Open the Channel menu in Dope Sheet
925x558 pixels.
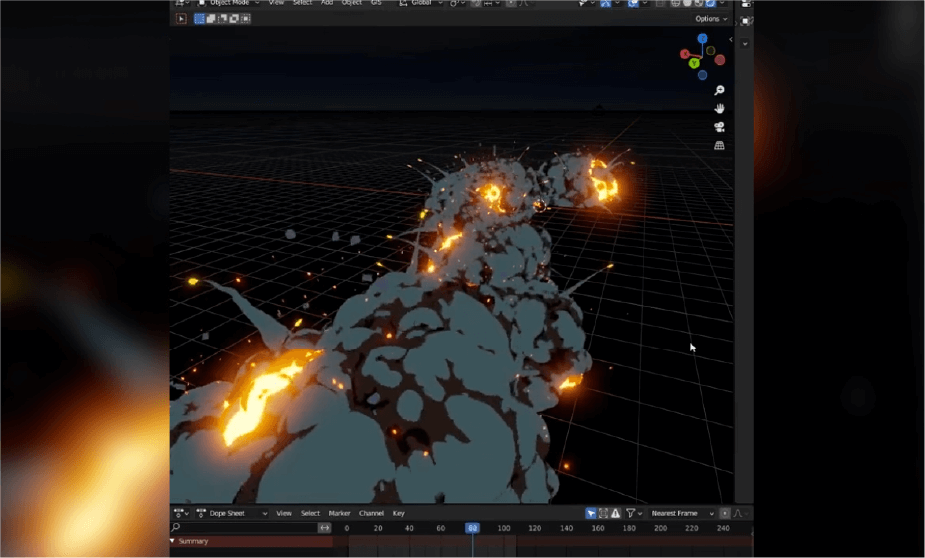[x=371, y=513]
